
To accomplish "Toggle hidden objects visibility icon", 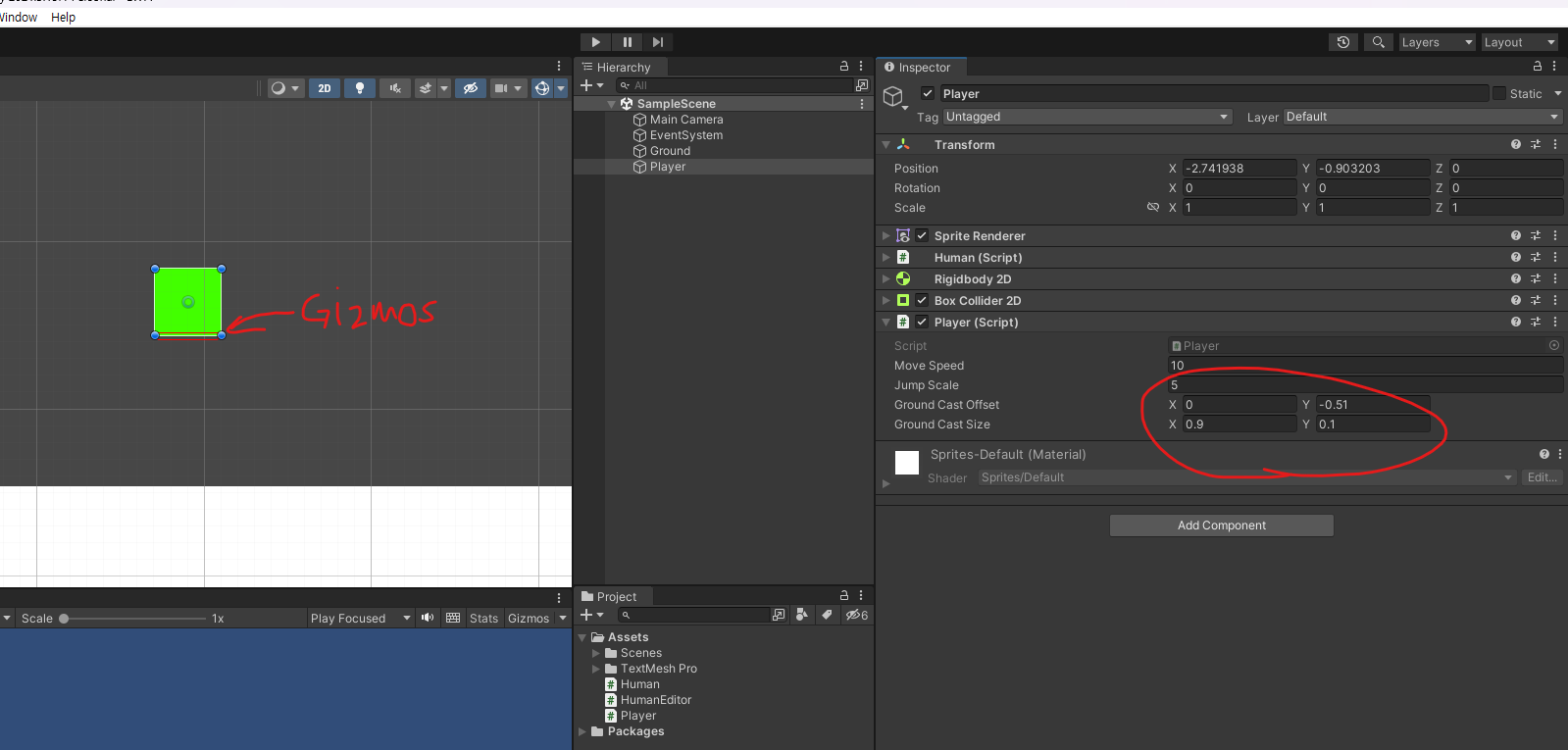I will [471, 88].
